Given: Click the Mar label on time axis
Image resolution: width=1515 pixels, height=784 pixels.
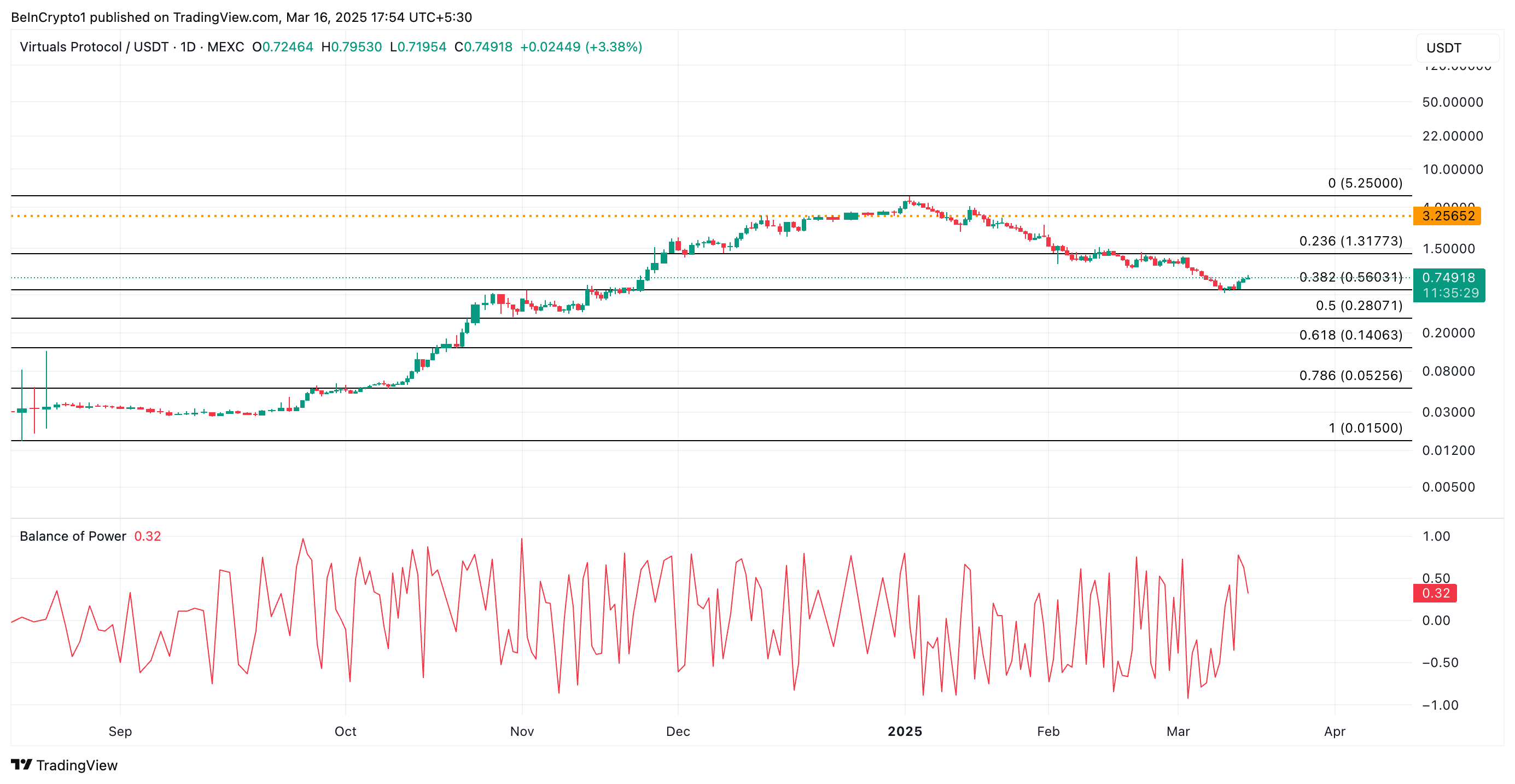Looking at the screenshot, I should [1178, 731].
